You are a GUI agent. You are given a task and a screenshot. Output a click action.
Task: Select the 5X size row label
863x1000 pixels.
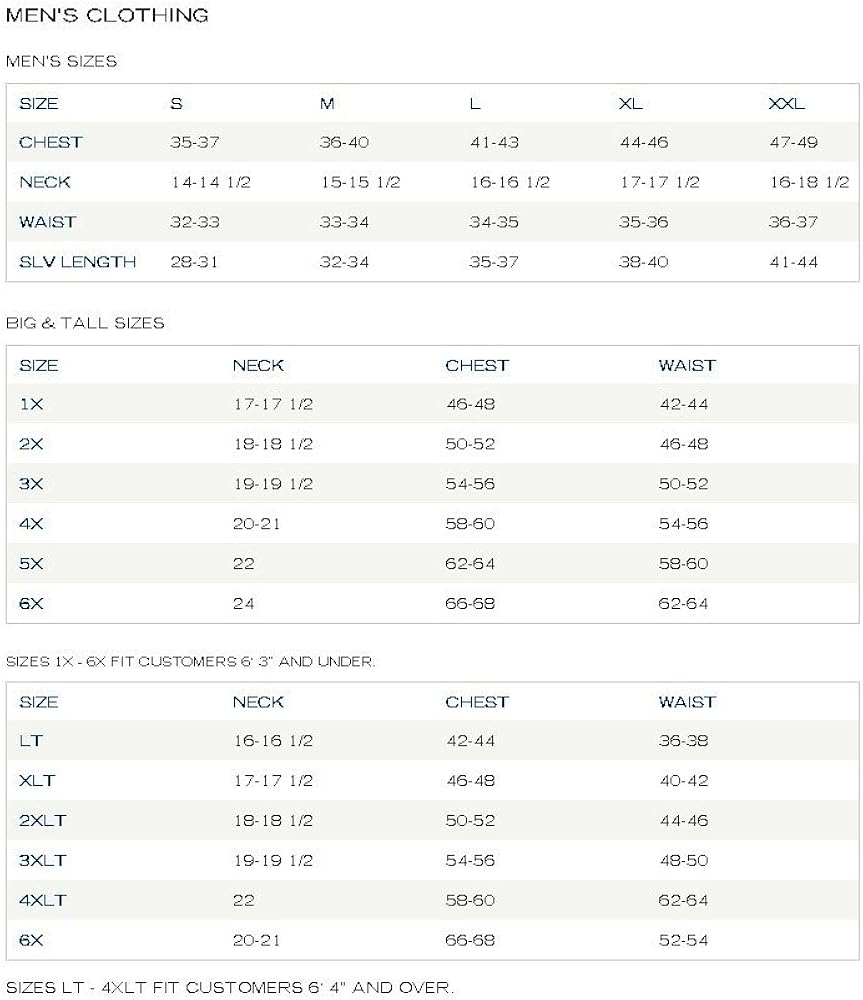point(31,564)
